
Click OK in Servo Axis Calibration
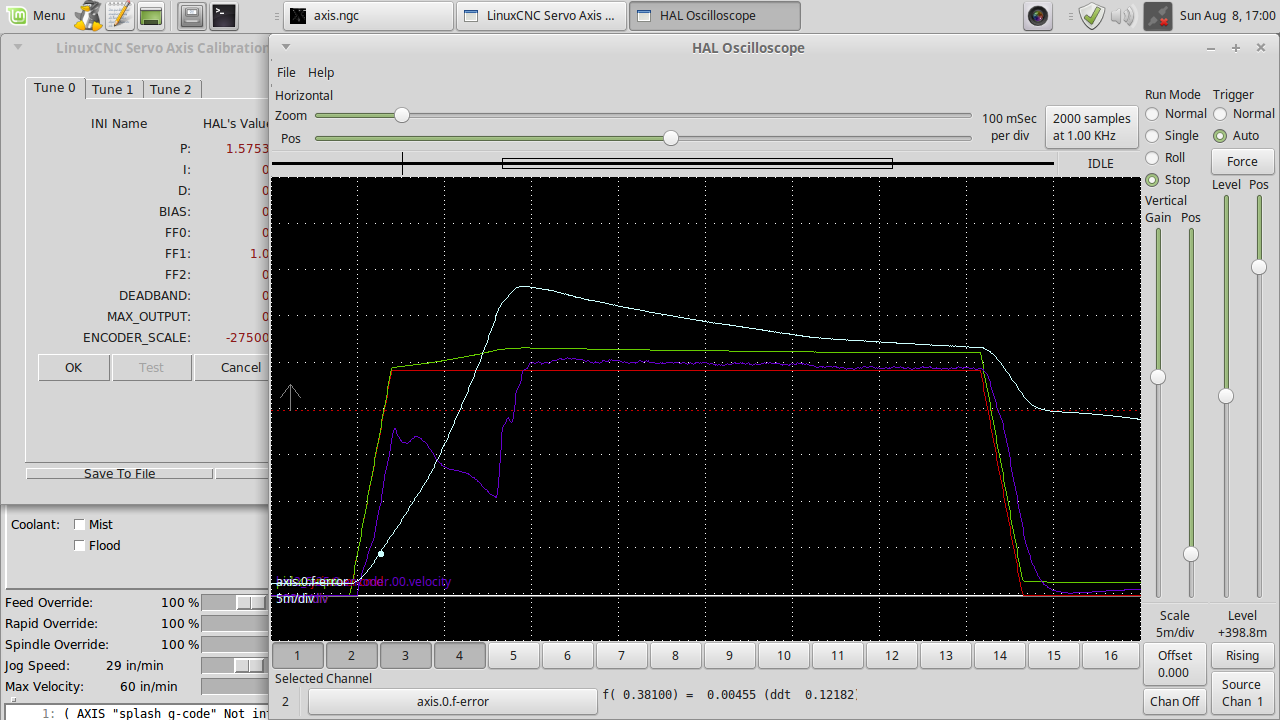[x=73, y=367]
